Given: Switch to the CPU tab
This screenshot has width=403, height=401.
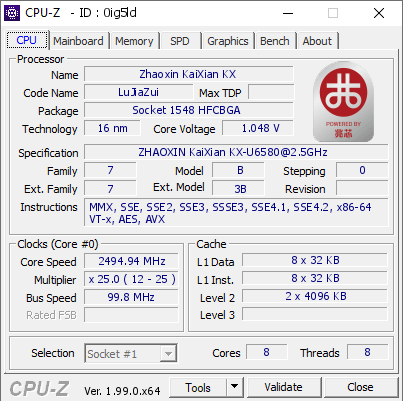Looking at the screenshot, I should pos(27,40).
